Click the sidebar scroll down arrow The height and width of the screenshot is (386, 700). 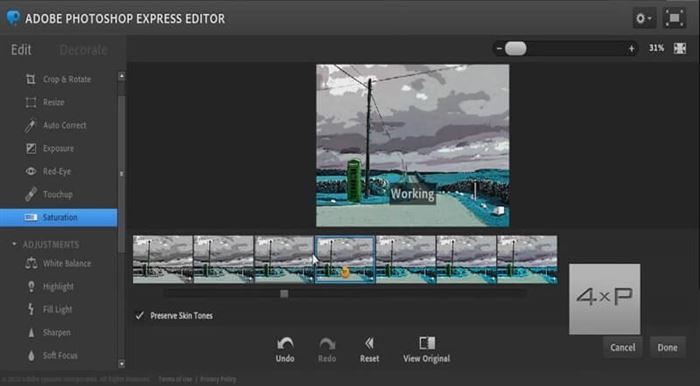click(121, 364)
